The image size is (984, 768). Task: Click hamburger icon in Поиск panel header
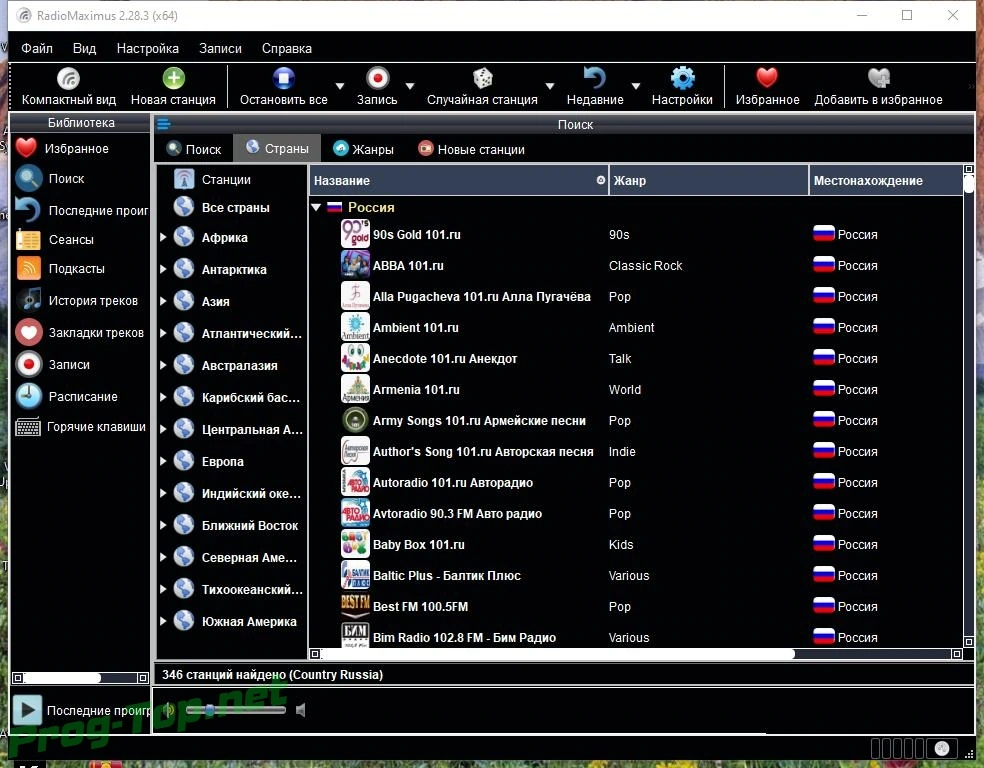coord(164,124)
